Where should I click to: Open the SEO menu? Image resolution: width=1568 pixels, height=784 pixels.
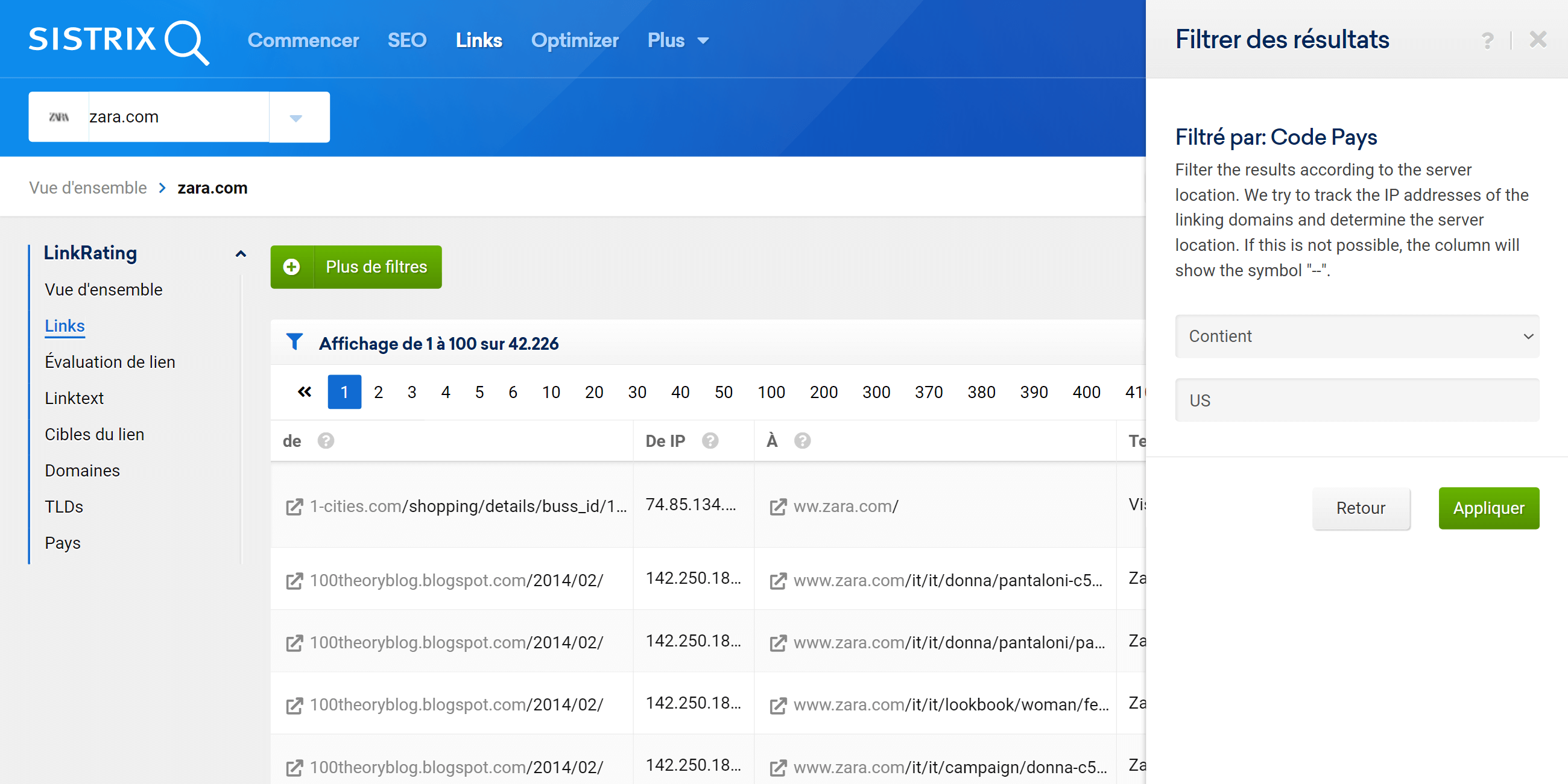[x=407, y=40]
